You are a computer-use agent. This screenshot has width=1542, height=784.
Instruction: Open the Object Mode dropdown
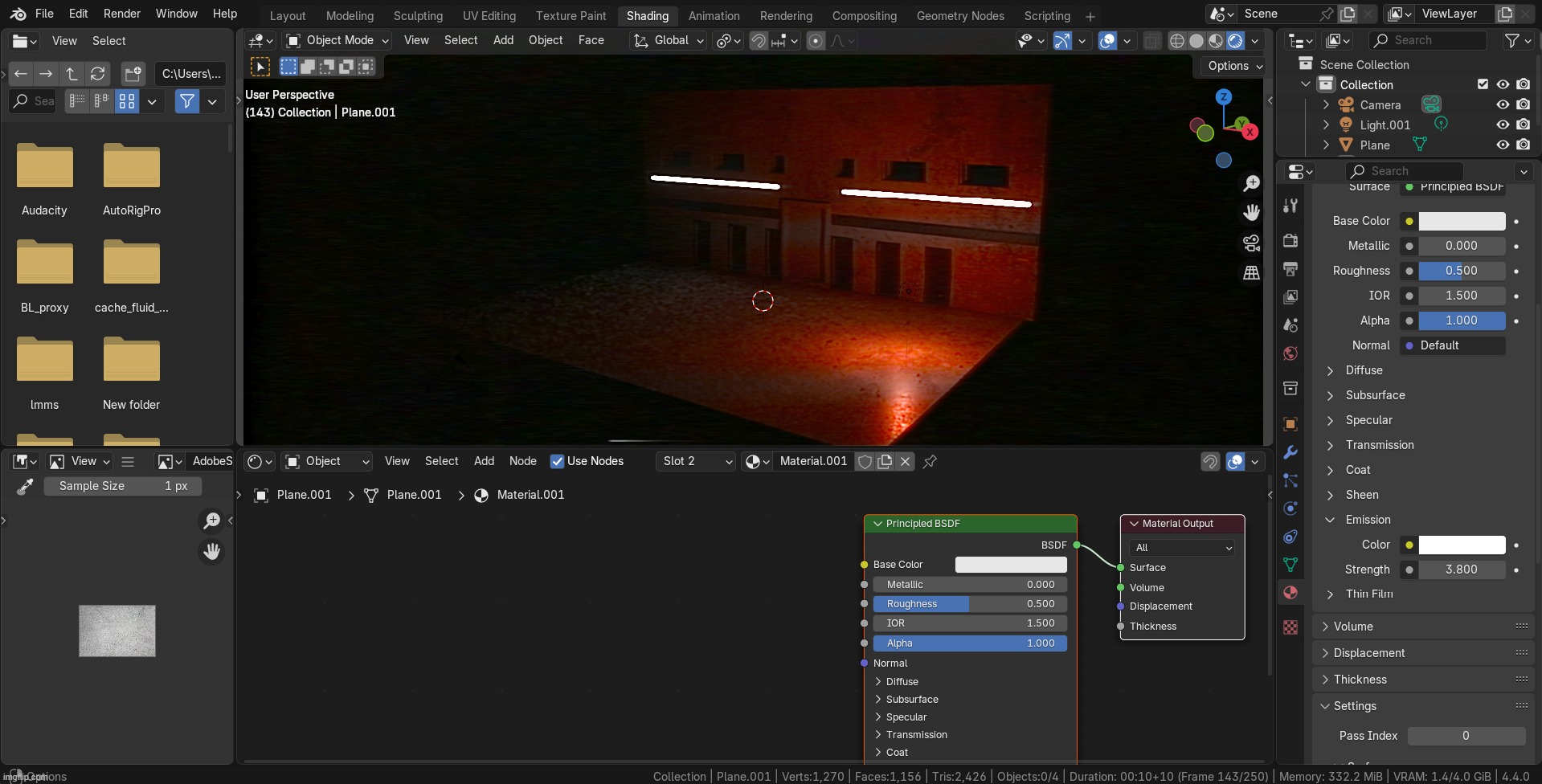338,40
